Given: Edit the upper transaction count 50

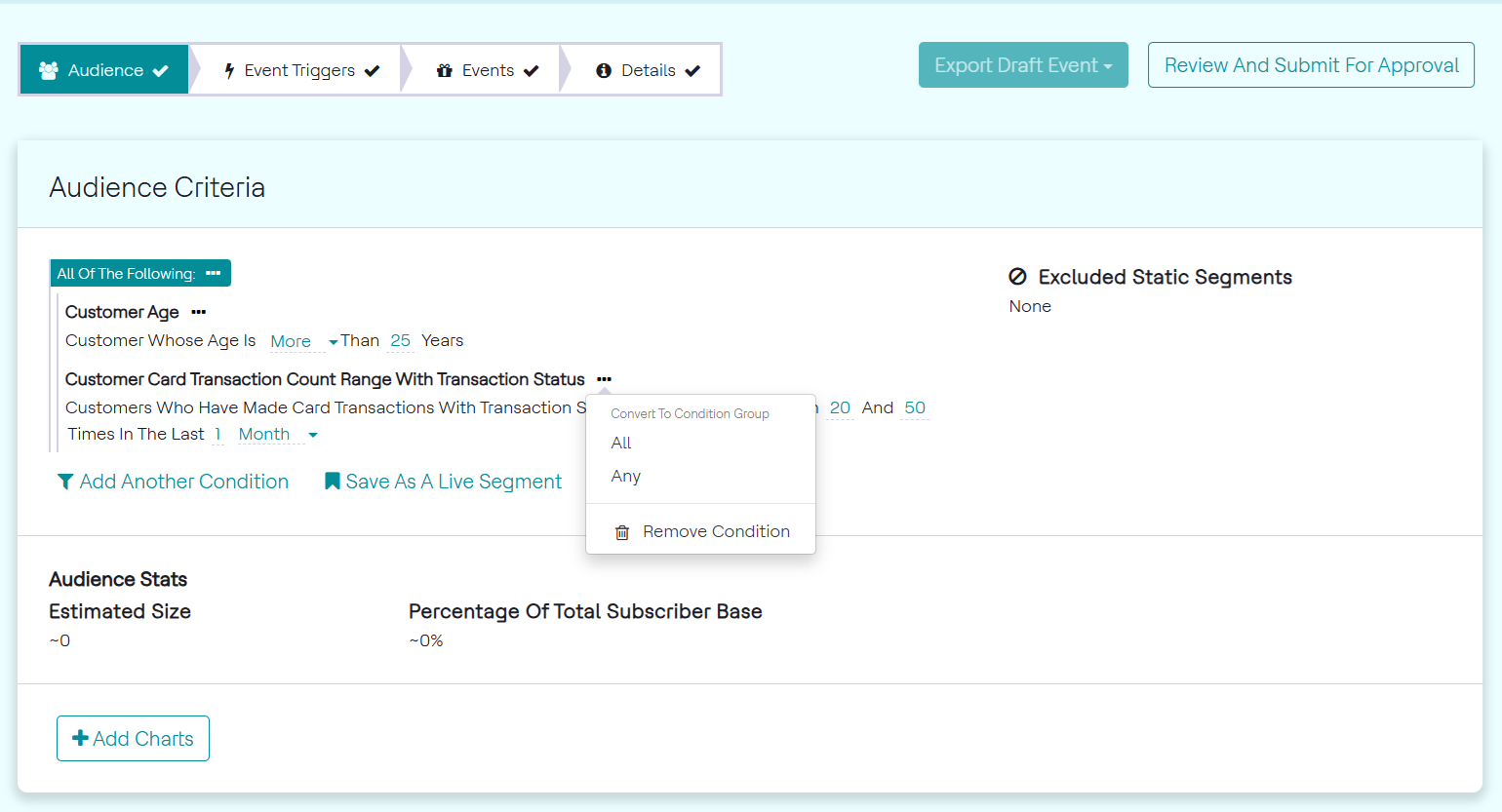Looking at the screenshot, I should (x=915, y=407).
